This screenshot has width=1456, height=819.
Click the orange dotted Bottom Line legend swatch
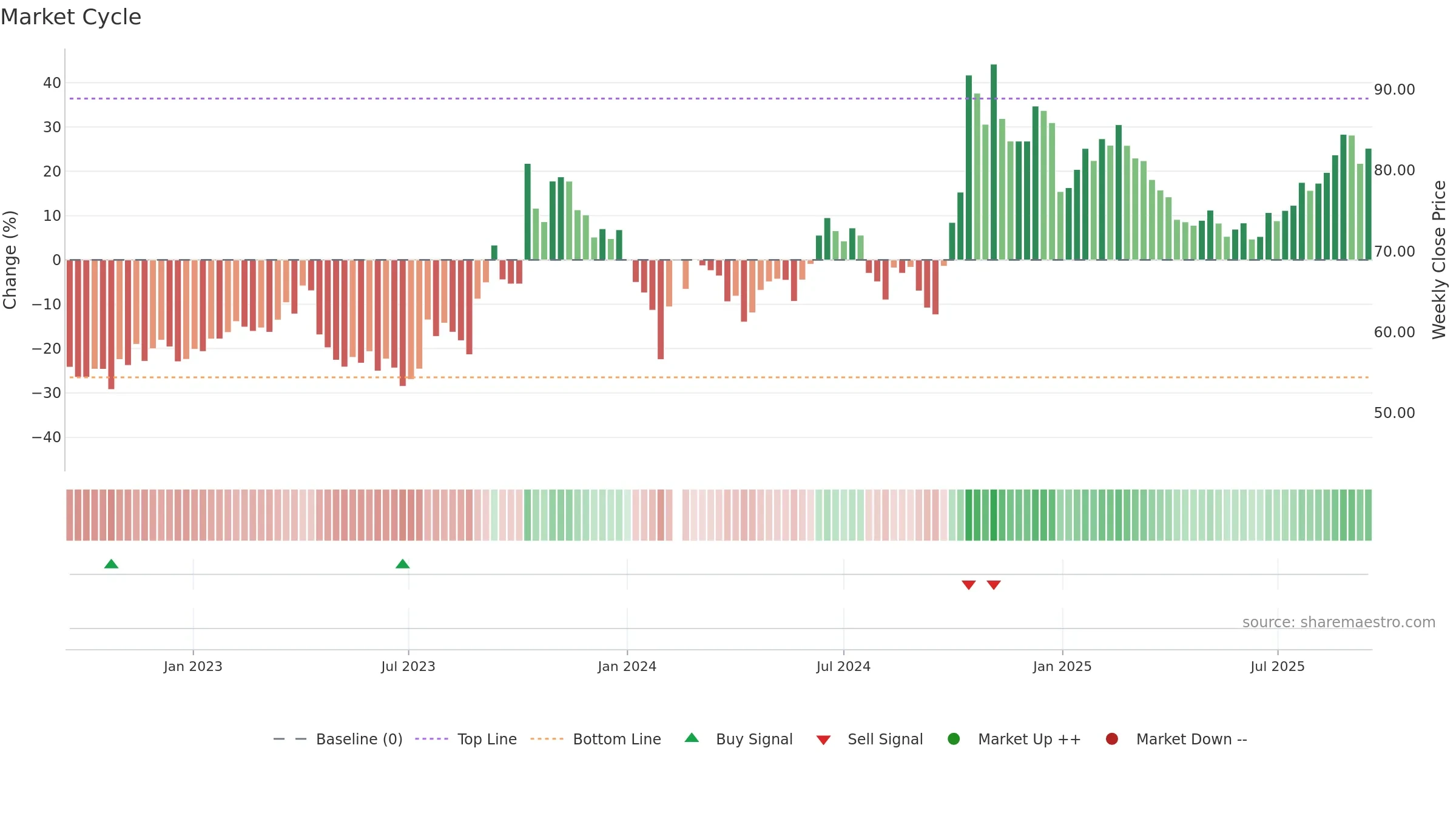[547, 739]
